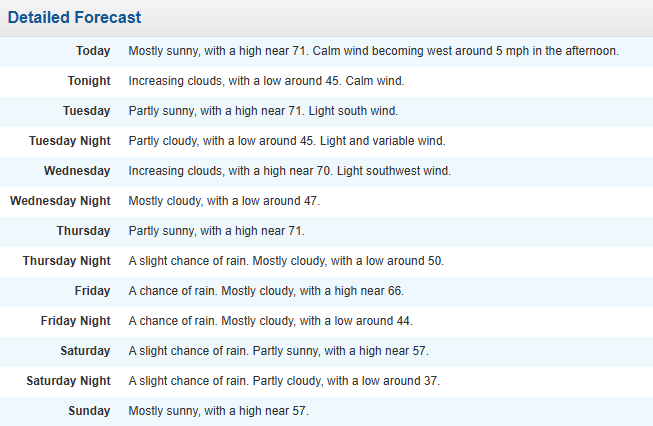Click the Thursday Night label
The image size is (653, 426).
point(67,261)
